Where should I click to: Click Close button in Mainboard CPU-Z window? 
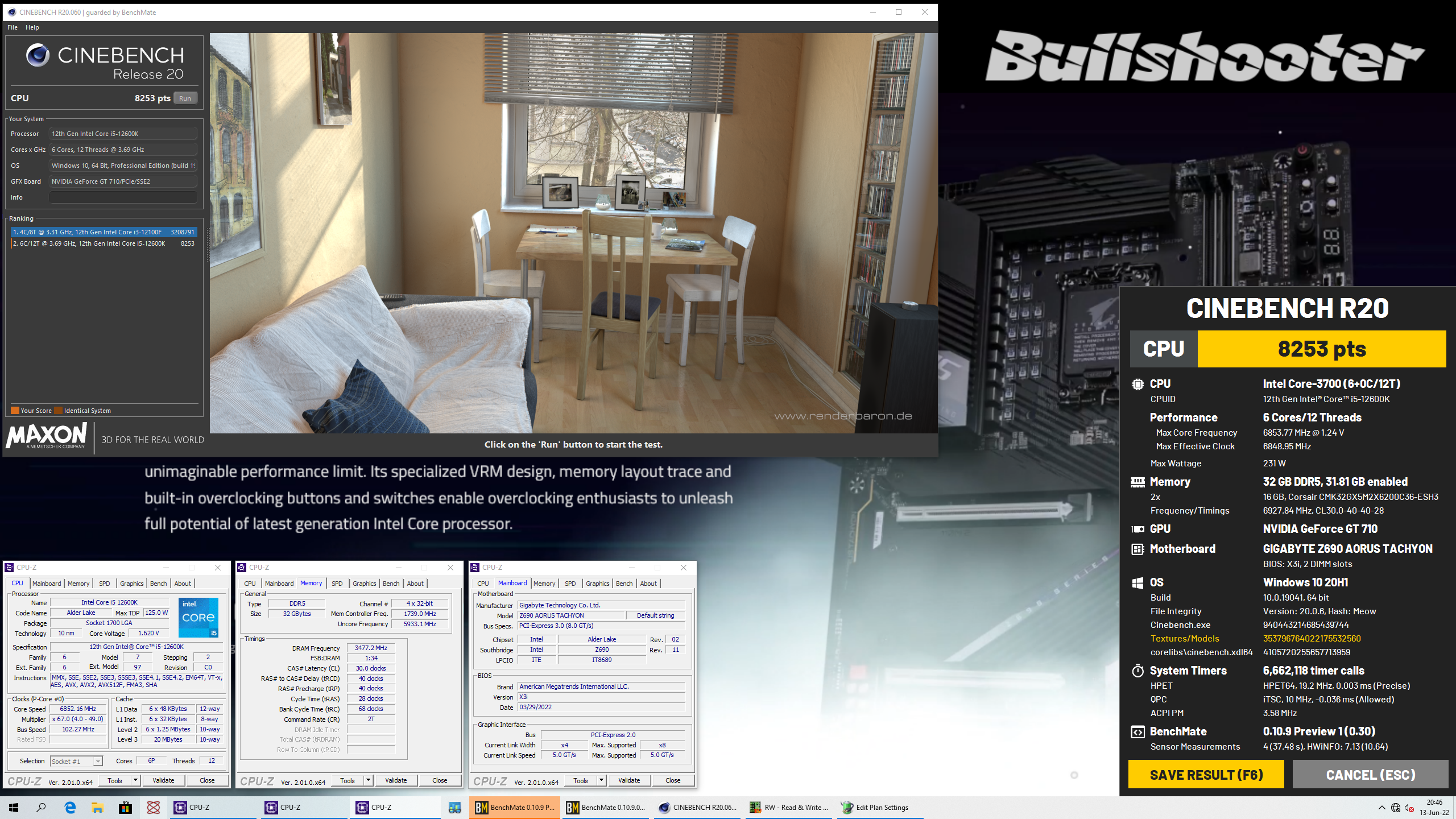pyautogui.click(x=673, y=780)
